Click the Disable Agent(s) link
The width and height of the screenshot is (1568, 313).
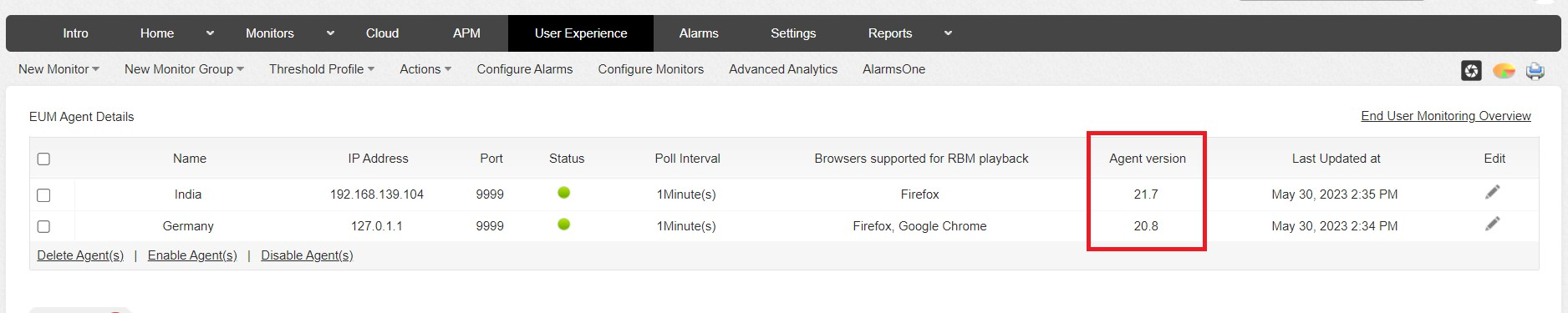coord(307,255)
